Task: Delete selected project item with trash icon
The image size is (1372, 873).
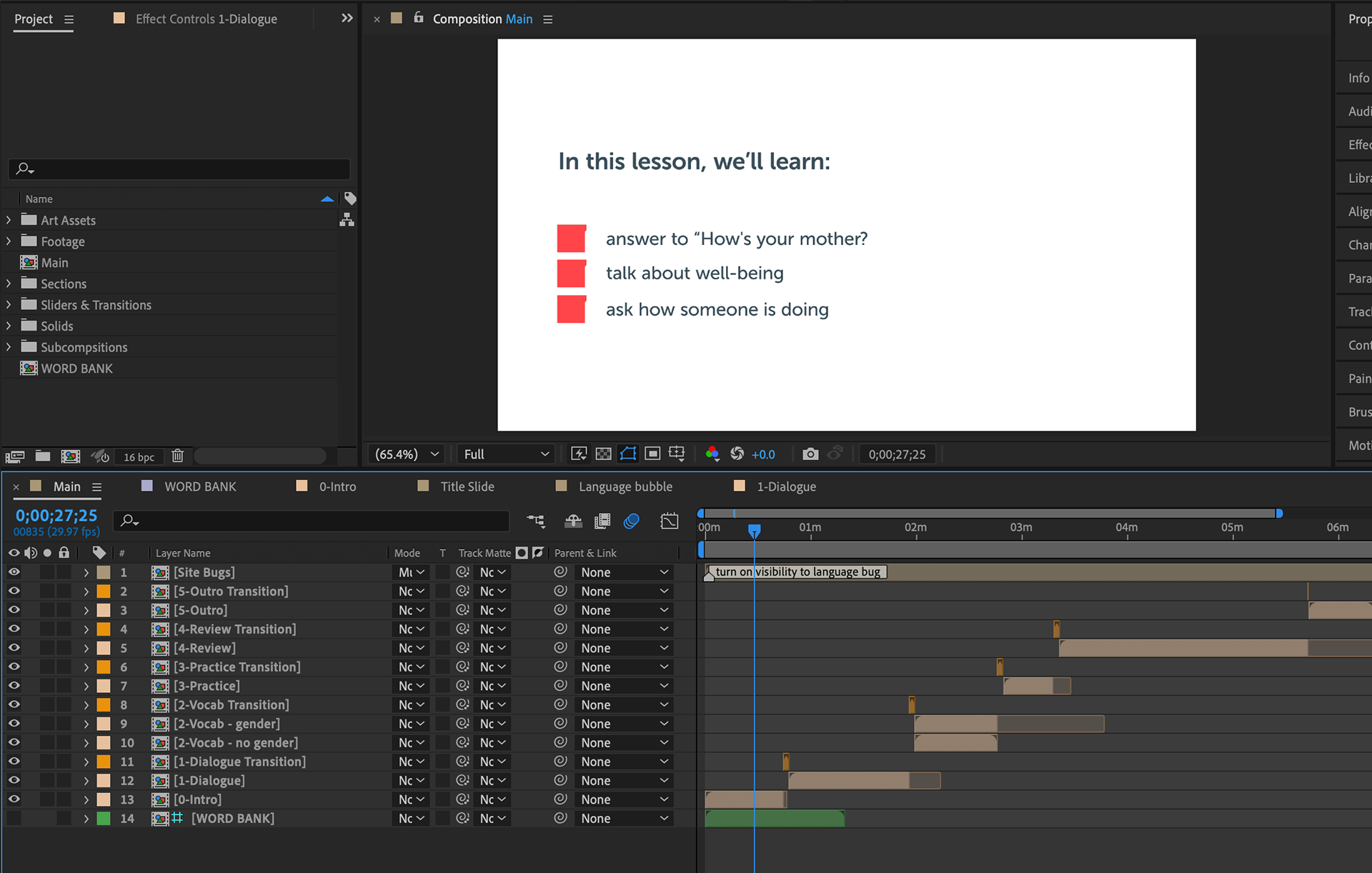Action: pyautogui.click(x=178, y=456)
